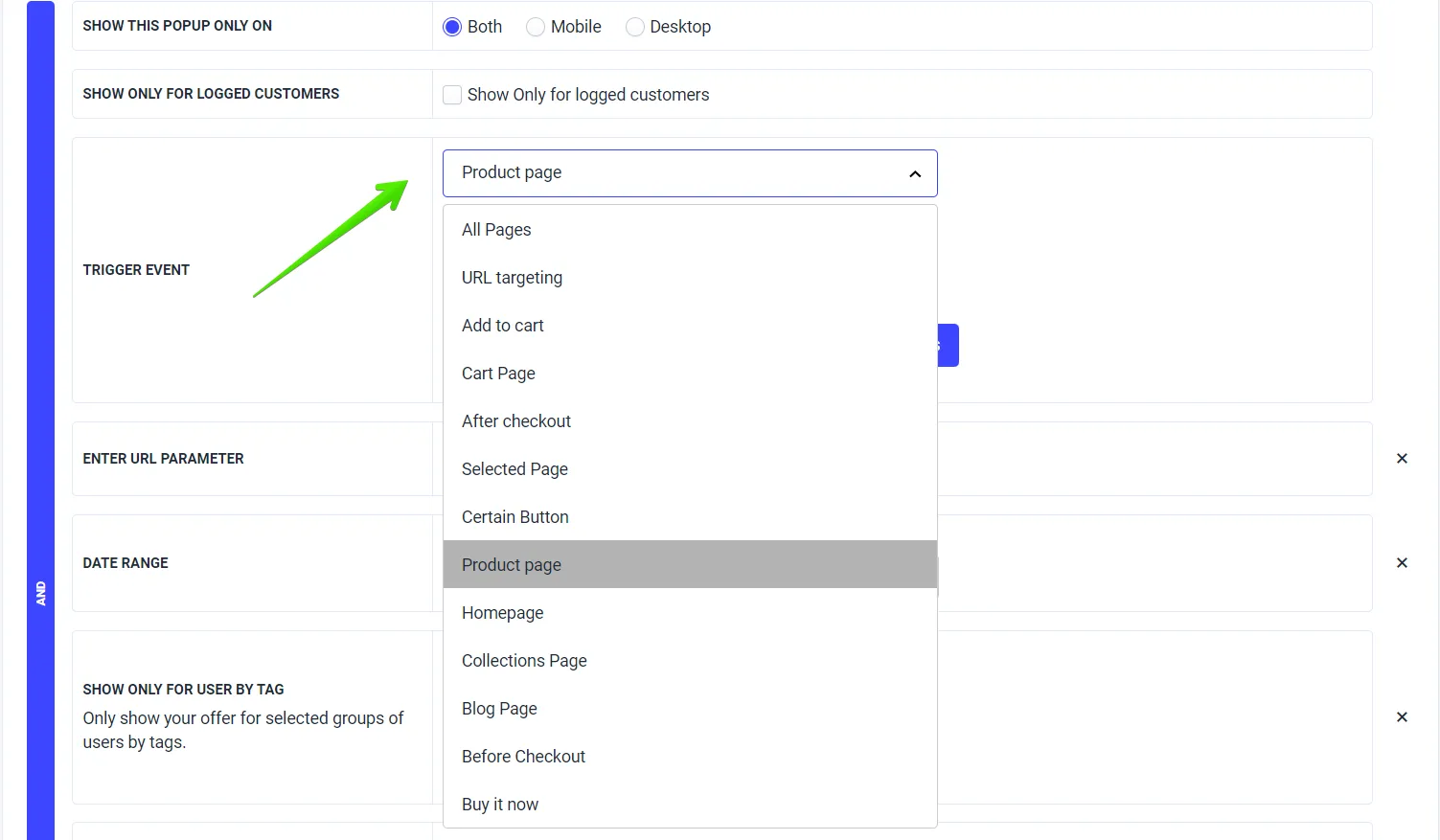Viewport: 1440px width, 840px height.
Task: Select Collections Page option
Action: click(x=690, y=661)
